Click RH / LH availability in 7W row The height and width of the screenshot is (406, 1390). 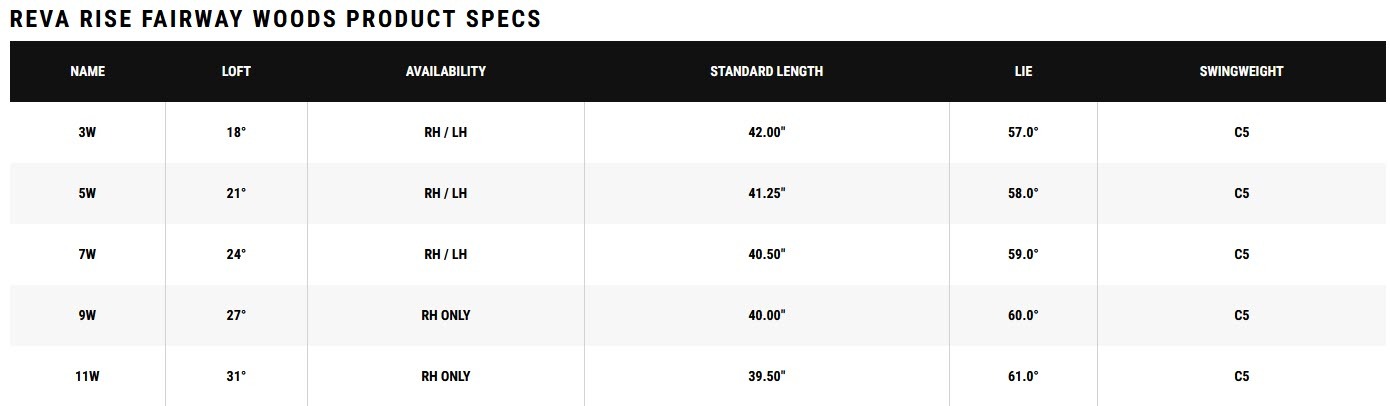pos(445,255)
